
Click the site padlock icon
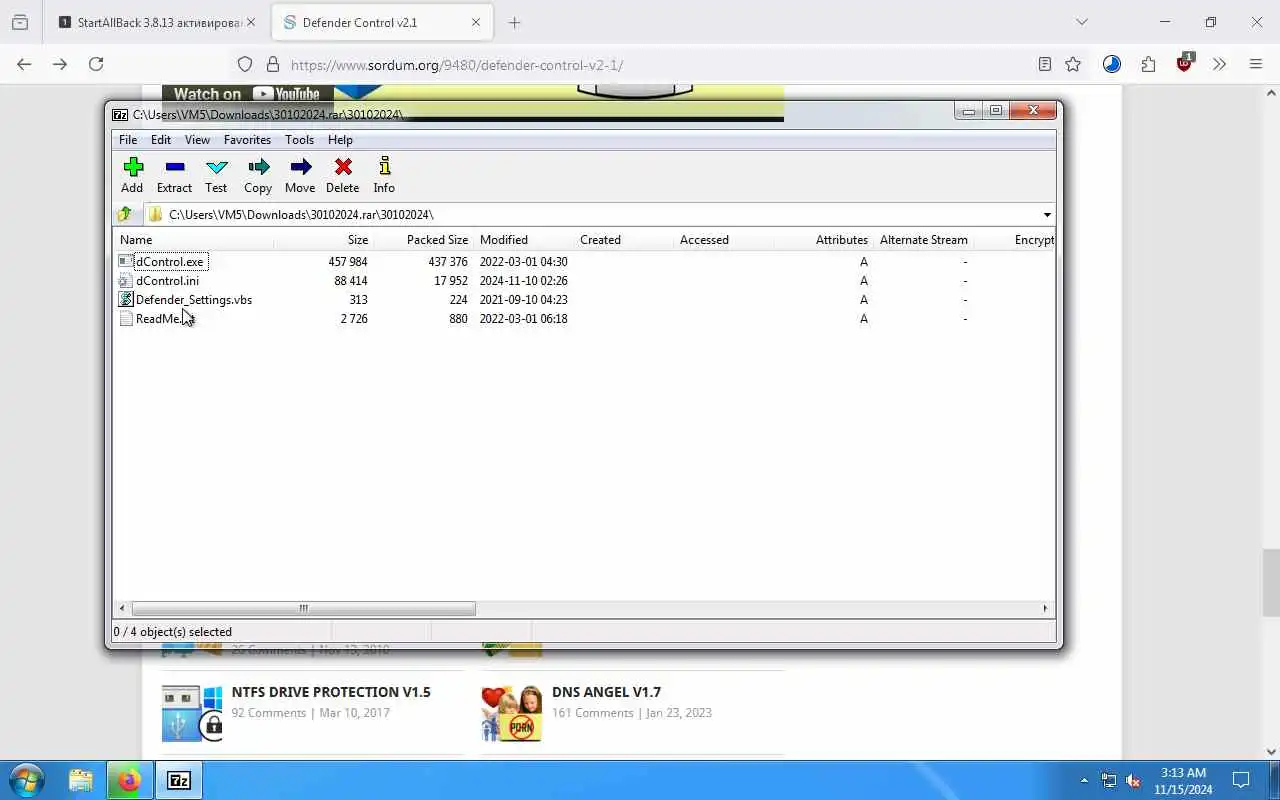tap(272, 65)
